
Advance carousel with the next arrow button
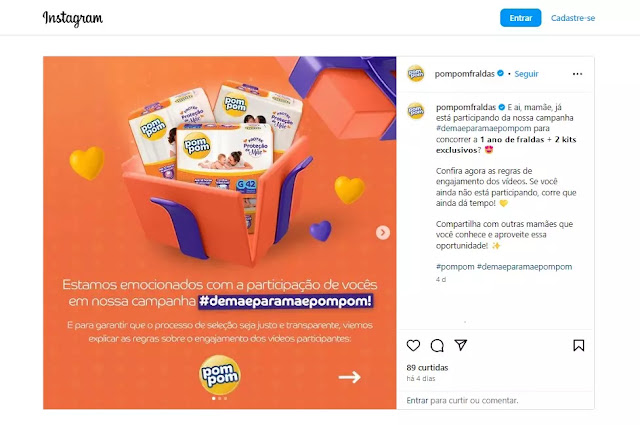(382, 232)
